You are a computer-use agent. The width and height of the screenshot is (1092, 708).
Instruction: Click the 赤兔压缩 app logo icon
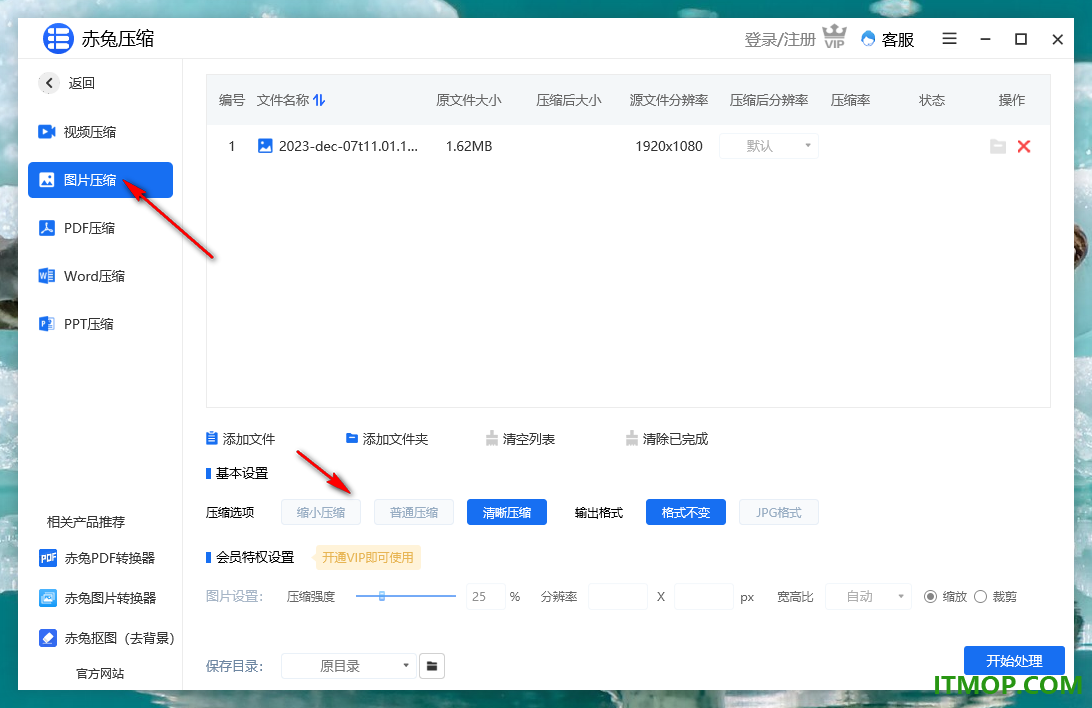tap(58, 38)
